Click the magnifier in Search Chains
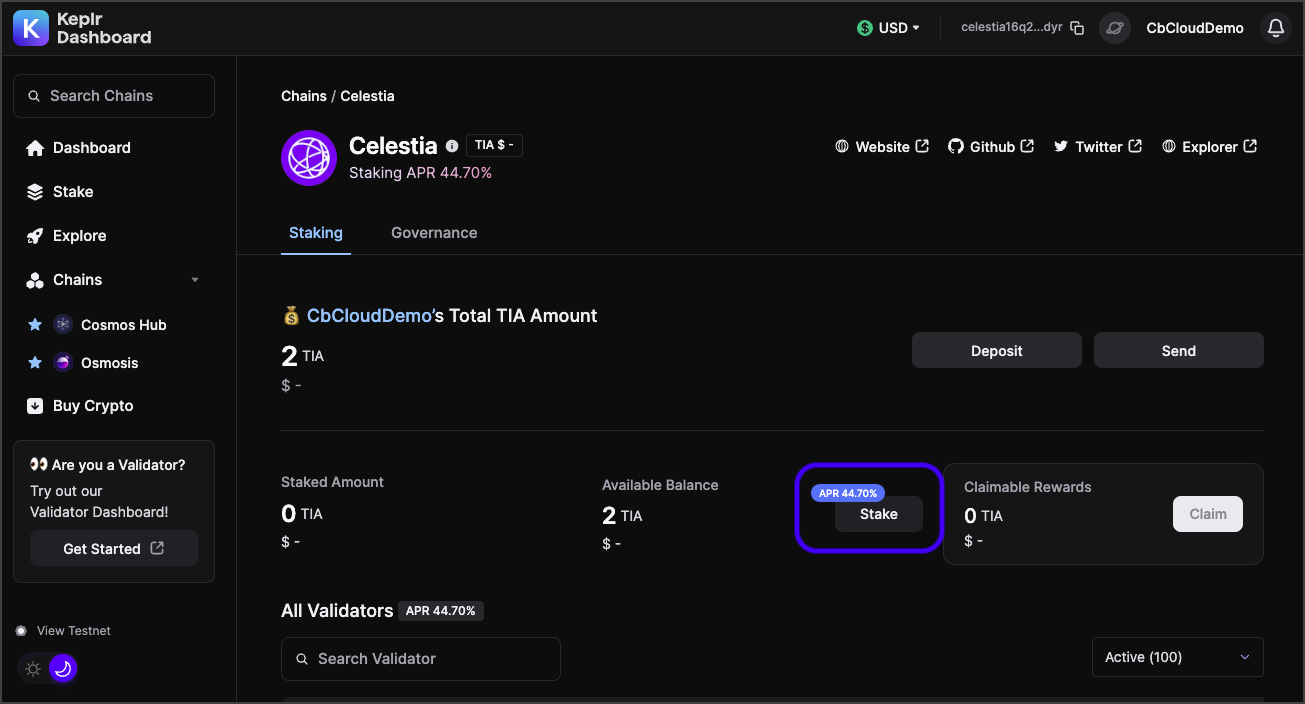Viewport: 1305px width, 704px height. [x=35, y=96]
